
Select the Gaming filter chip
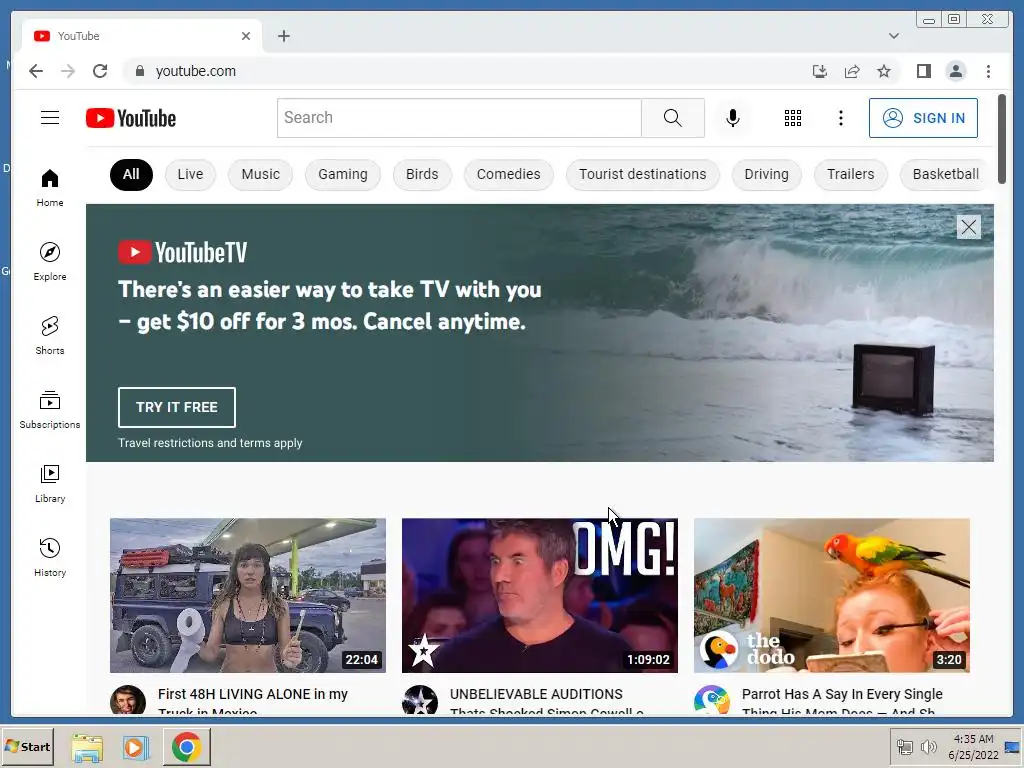click(x=343, y=174)
